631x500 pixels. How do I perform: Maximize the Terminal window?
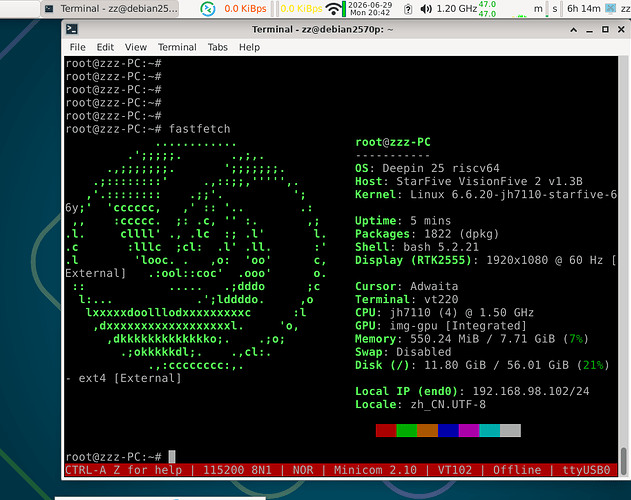[605, 29]
